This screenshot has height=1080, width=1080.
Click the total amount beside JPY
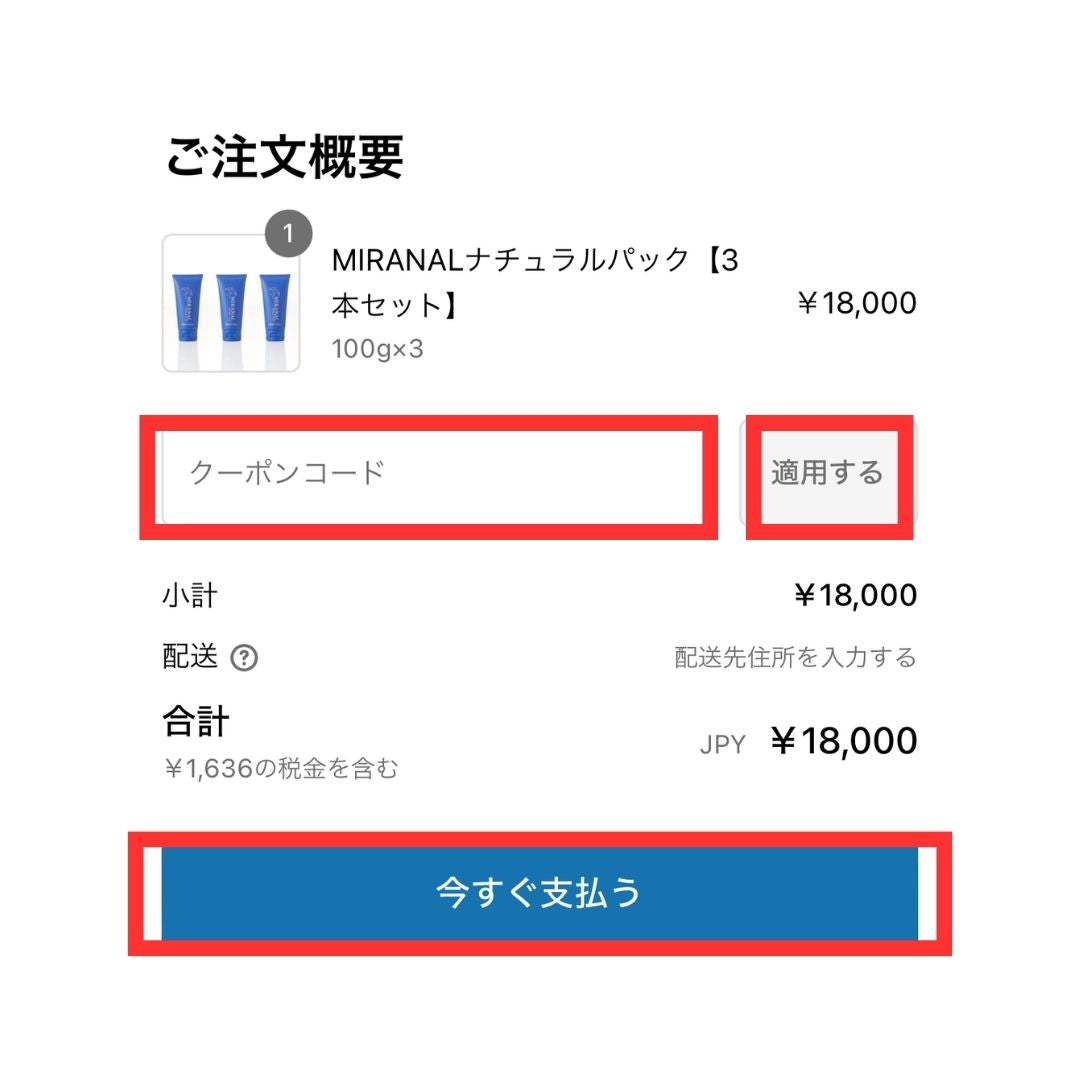coord(844,742)
